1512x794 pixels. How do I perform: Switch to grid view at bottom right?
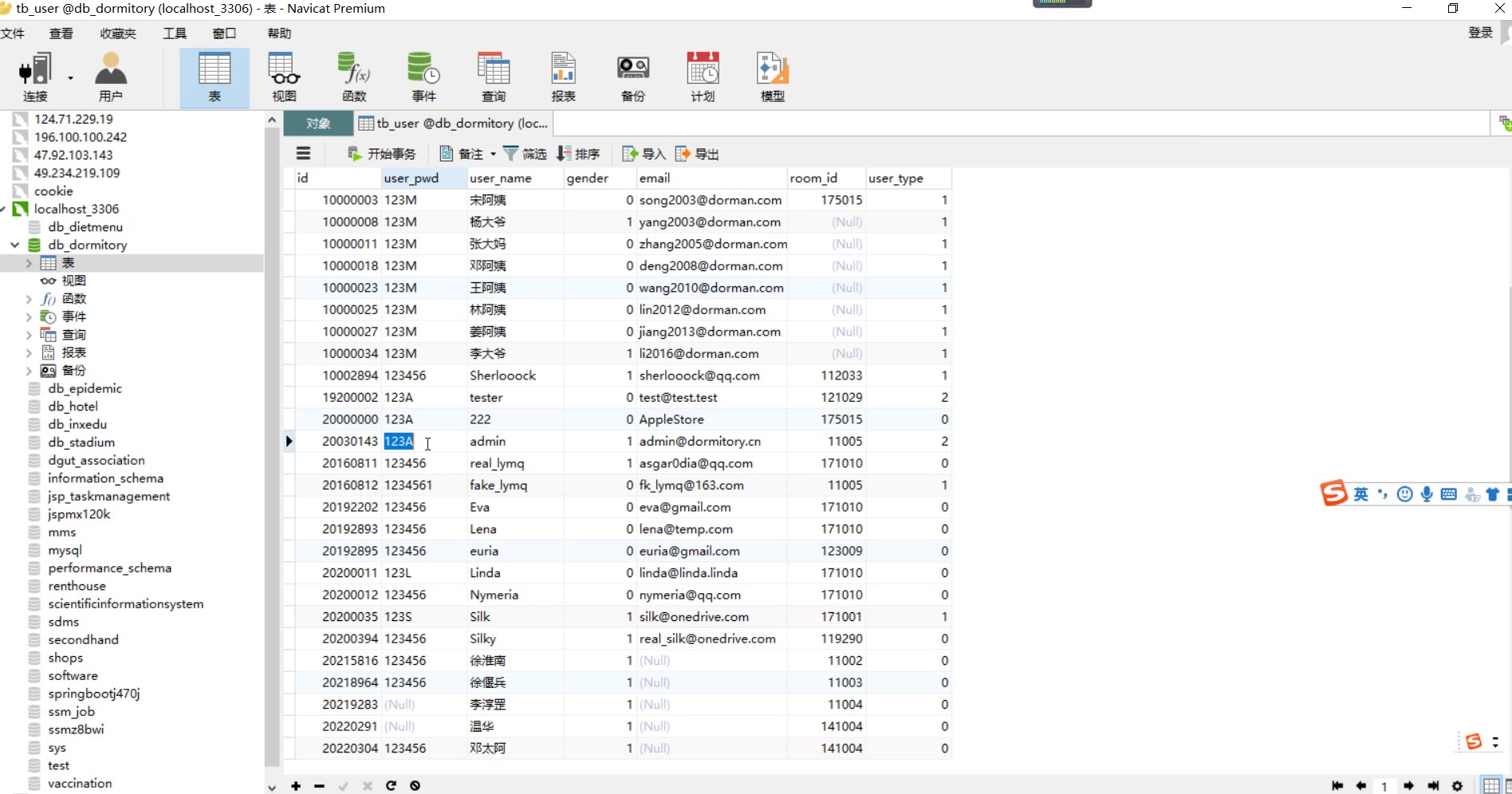click(x=1491, y=786)
